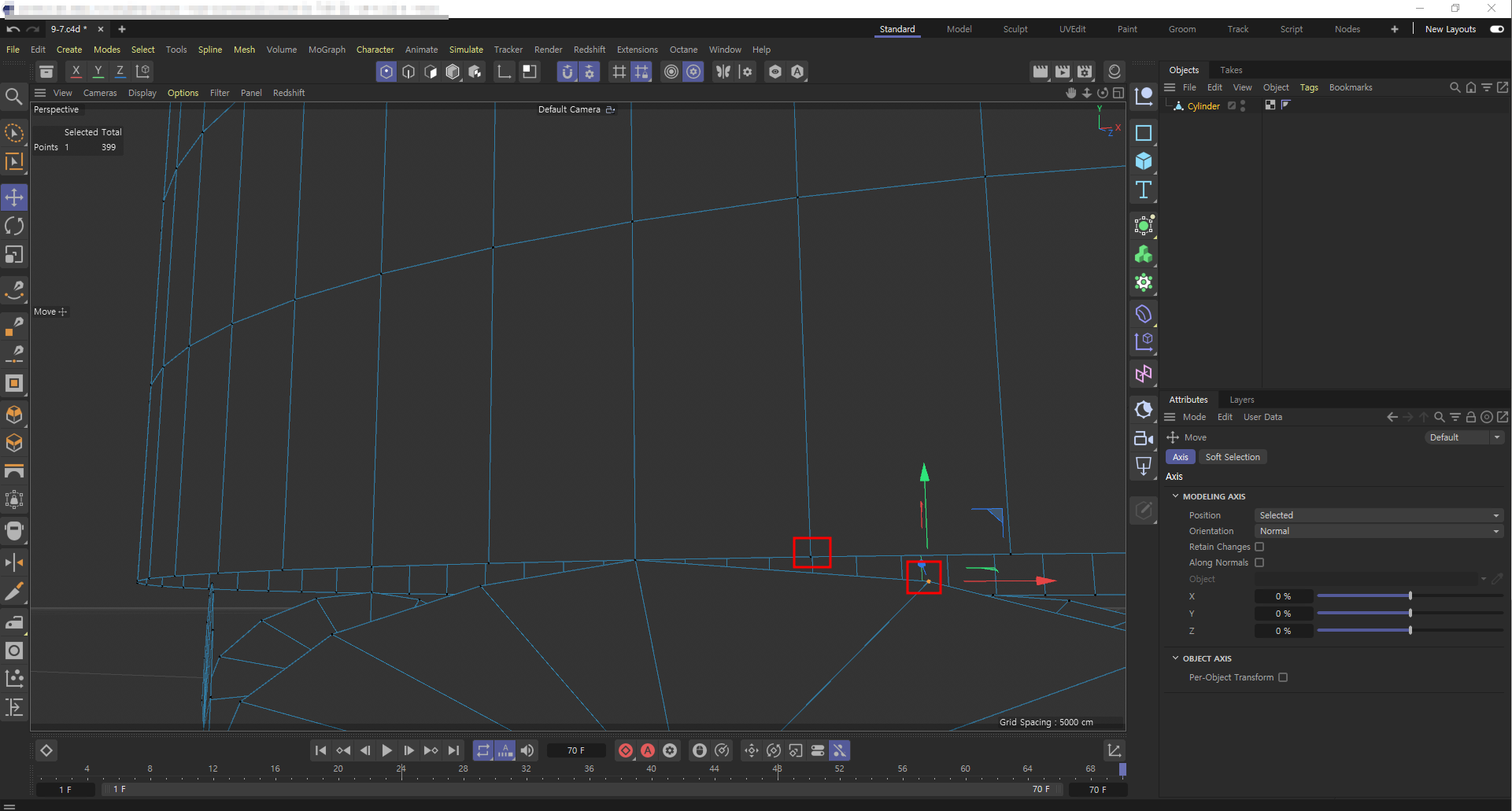Image resolution: width=1512 pixels, height=811 pixels.
Task: Click the coordinate system icon next to Z
Action: [x=143, y=72]
